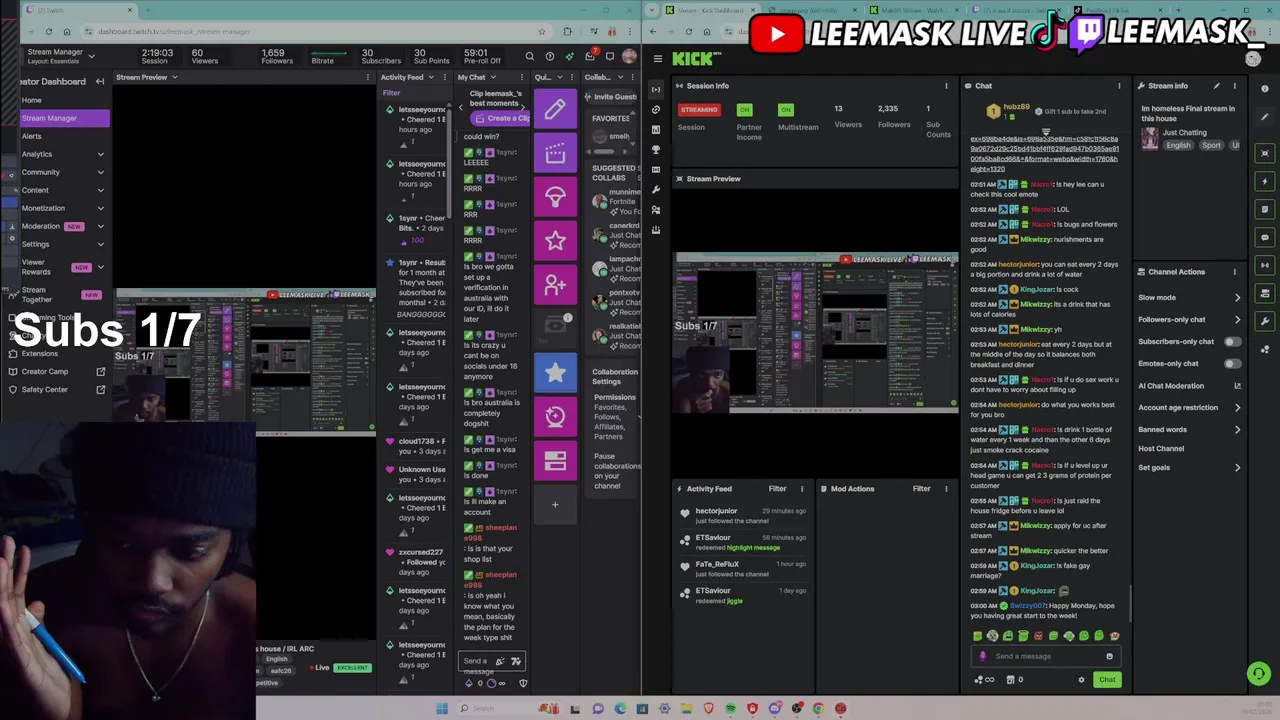Open Twitch notifications inbox with red badge
This screenshot has width=1280, height=720.
point(590,57)
